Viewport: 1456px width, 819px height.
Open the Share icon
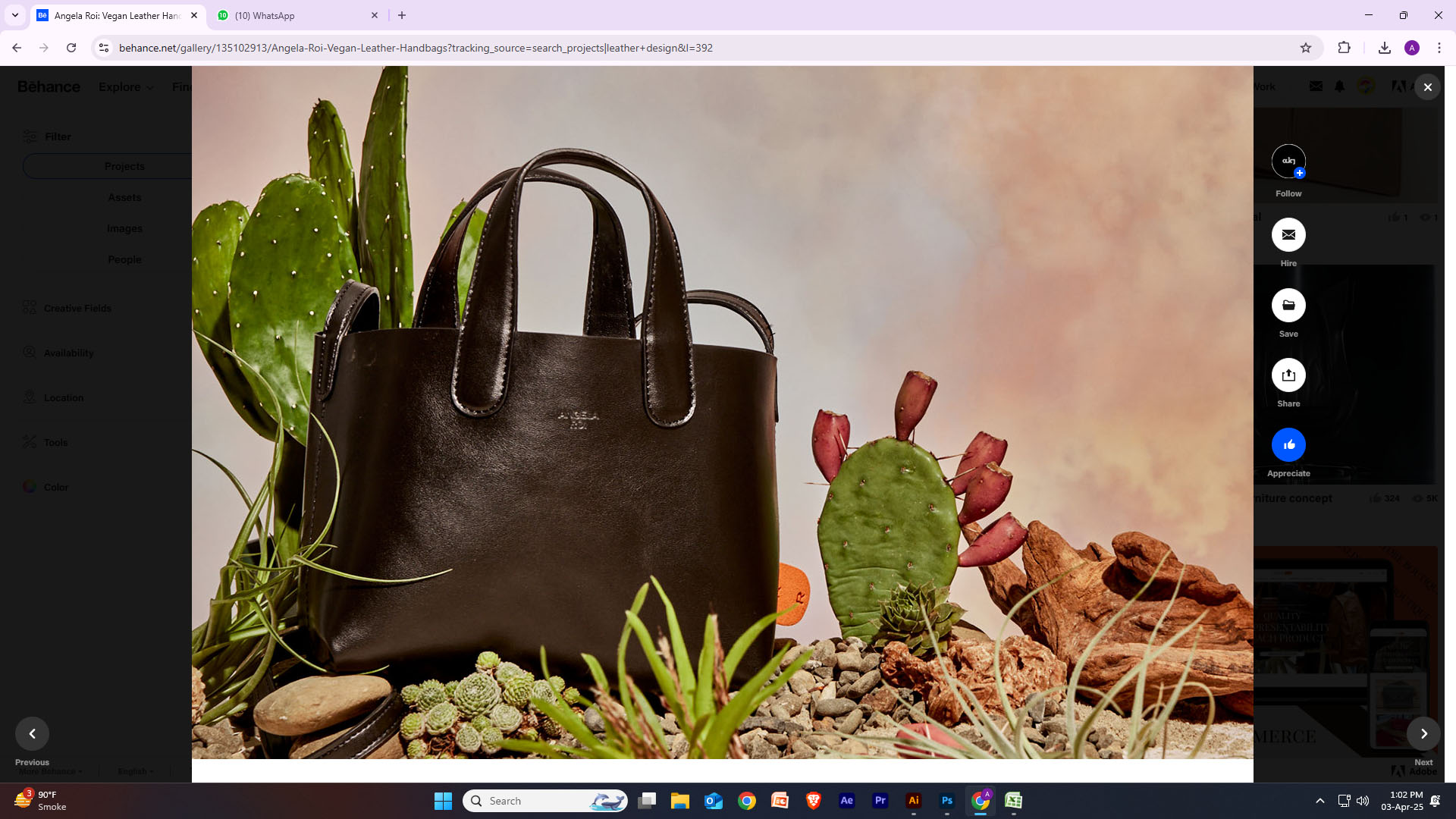tap(1288, 375)
